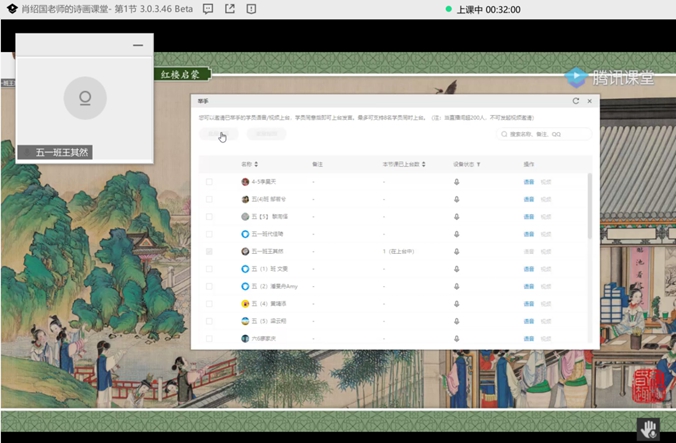This screenshot has height=443, width=676.
Task: Click the 红楼启蒙 green banner label
Action: (181, 74)
